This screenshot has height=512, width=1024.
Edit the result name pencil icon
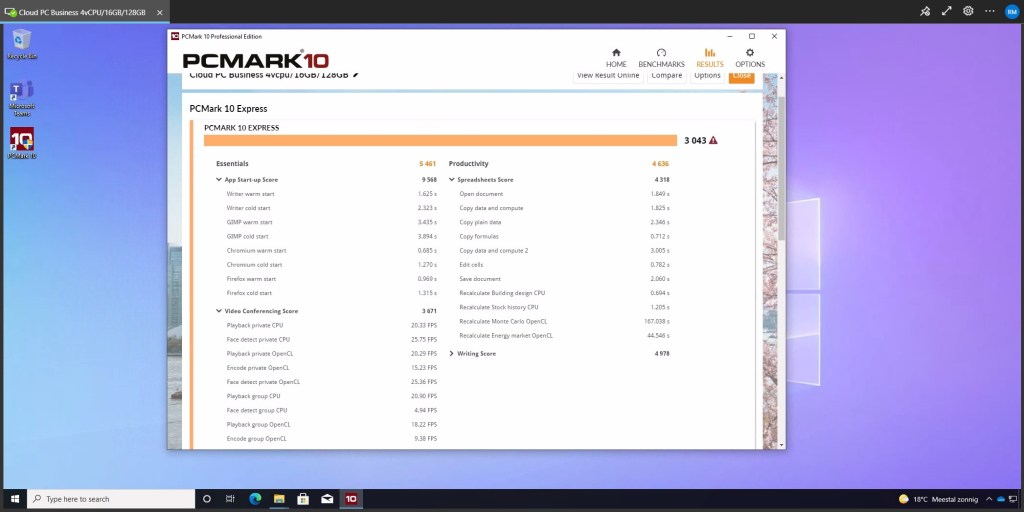(x=356, y=74)
